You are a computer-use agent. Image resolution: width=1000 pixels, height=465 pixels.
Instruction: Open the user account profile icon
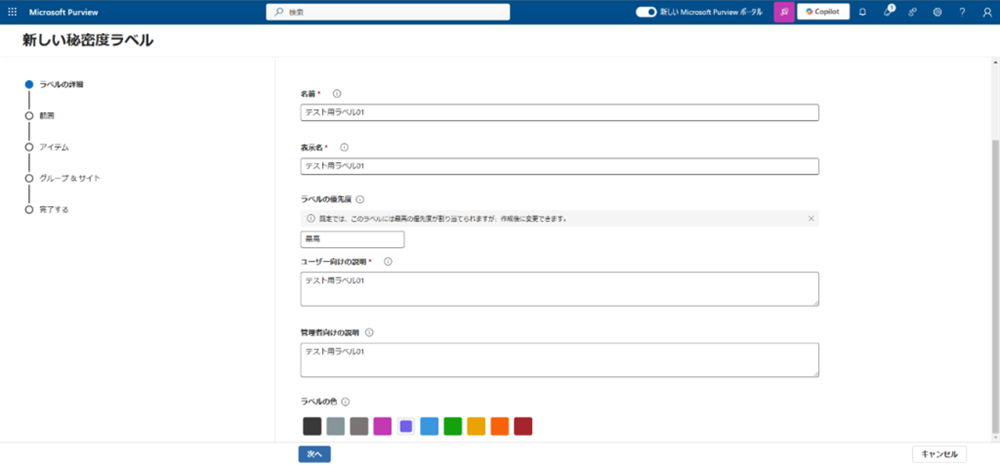[x=986, y=12]
